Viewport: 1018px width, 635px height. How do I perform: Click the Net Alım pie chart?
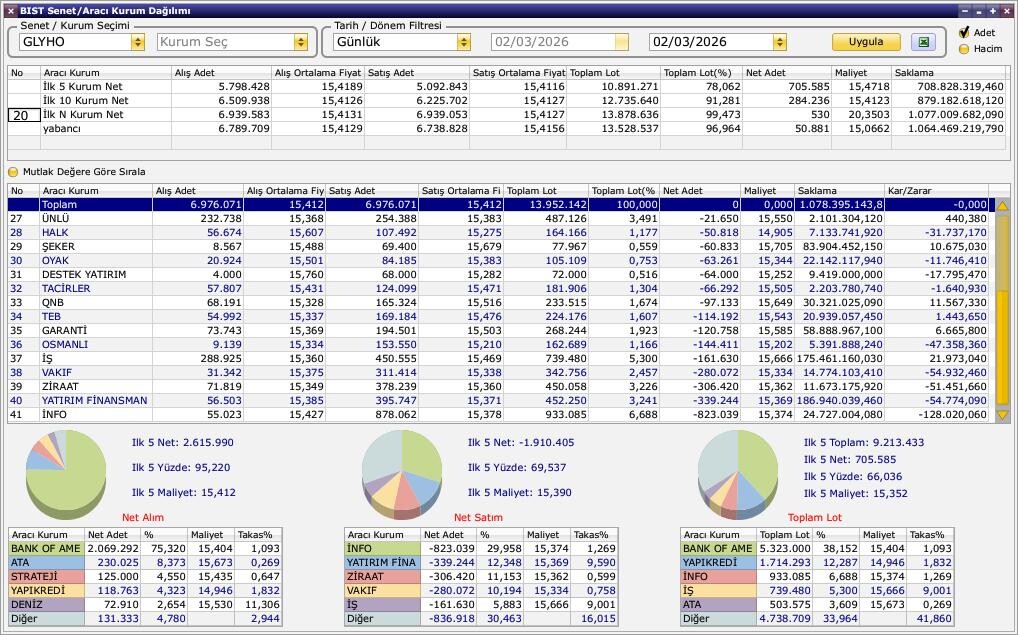(66, 470)
